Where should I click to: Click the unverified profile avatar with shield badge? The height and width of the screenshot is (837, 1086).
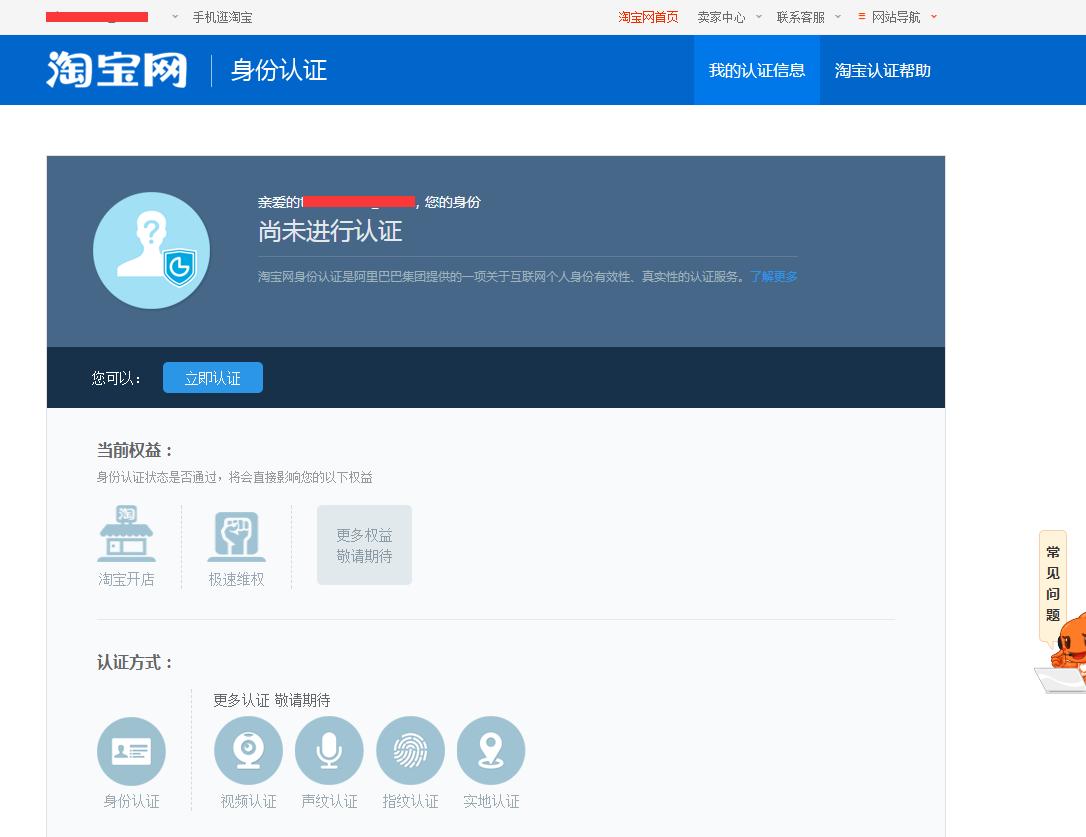[x=151, y=250]
